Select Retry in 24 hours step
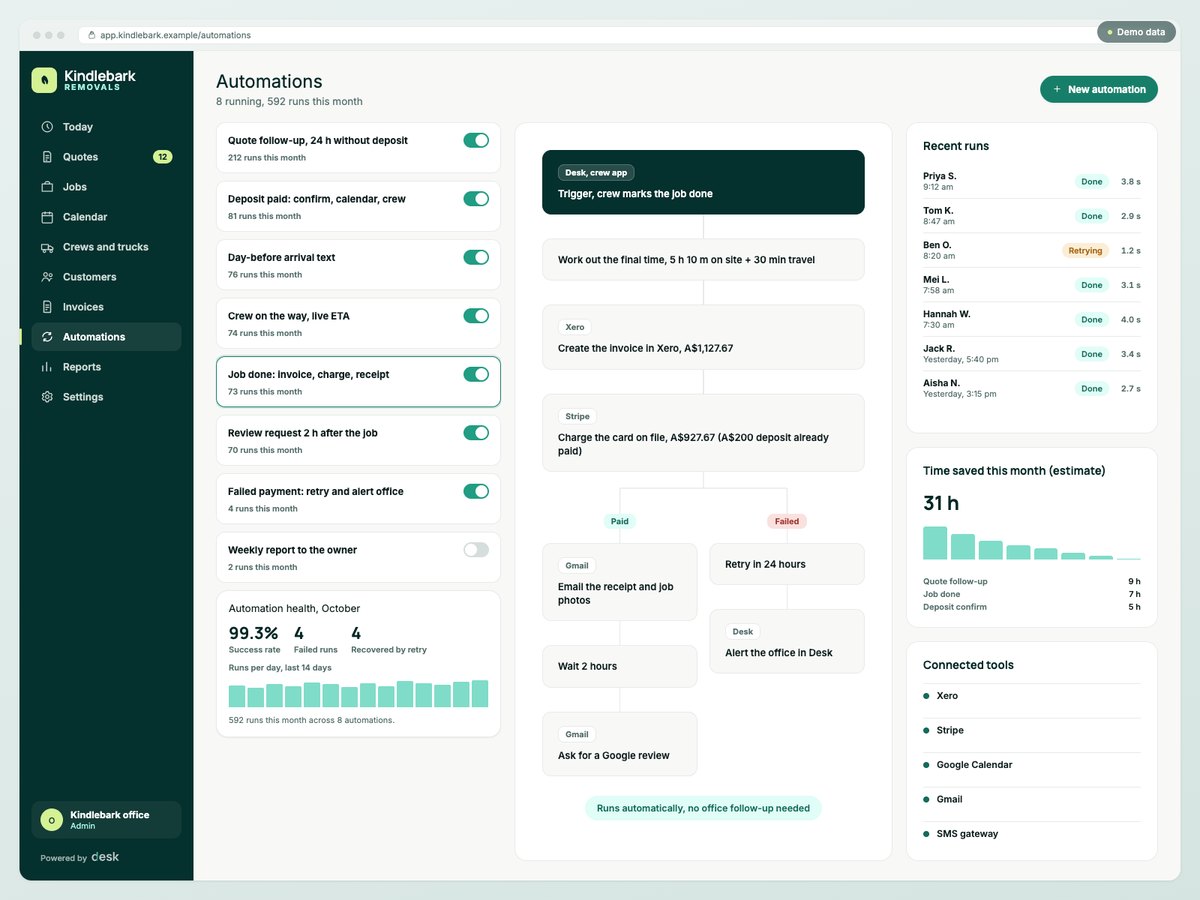Screen dimensions: 1200x900 tap(787, 564)
